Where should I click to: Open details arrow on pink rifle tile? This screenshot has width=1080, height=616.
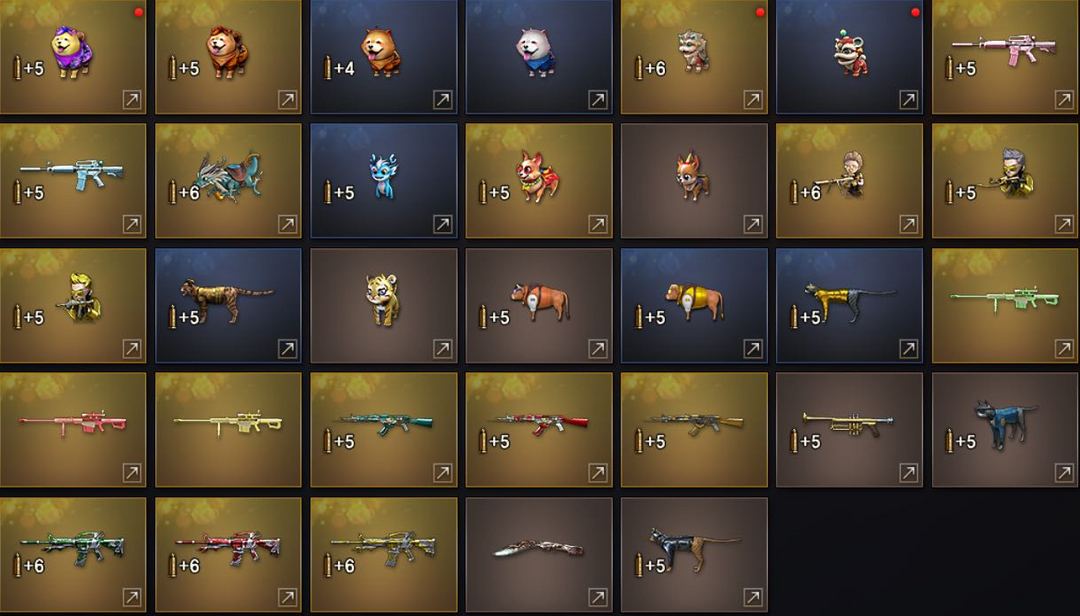click(1064, 100)
